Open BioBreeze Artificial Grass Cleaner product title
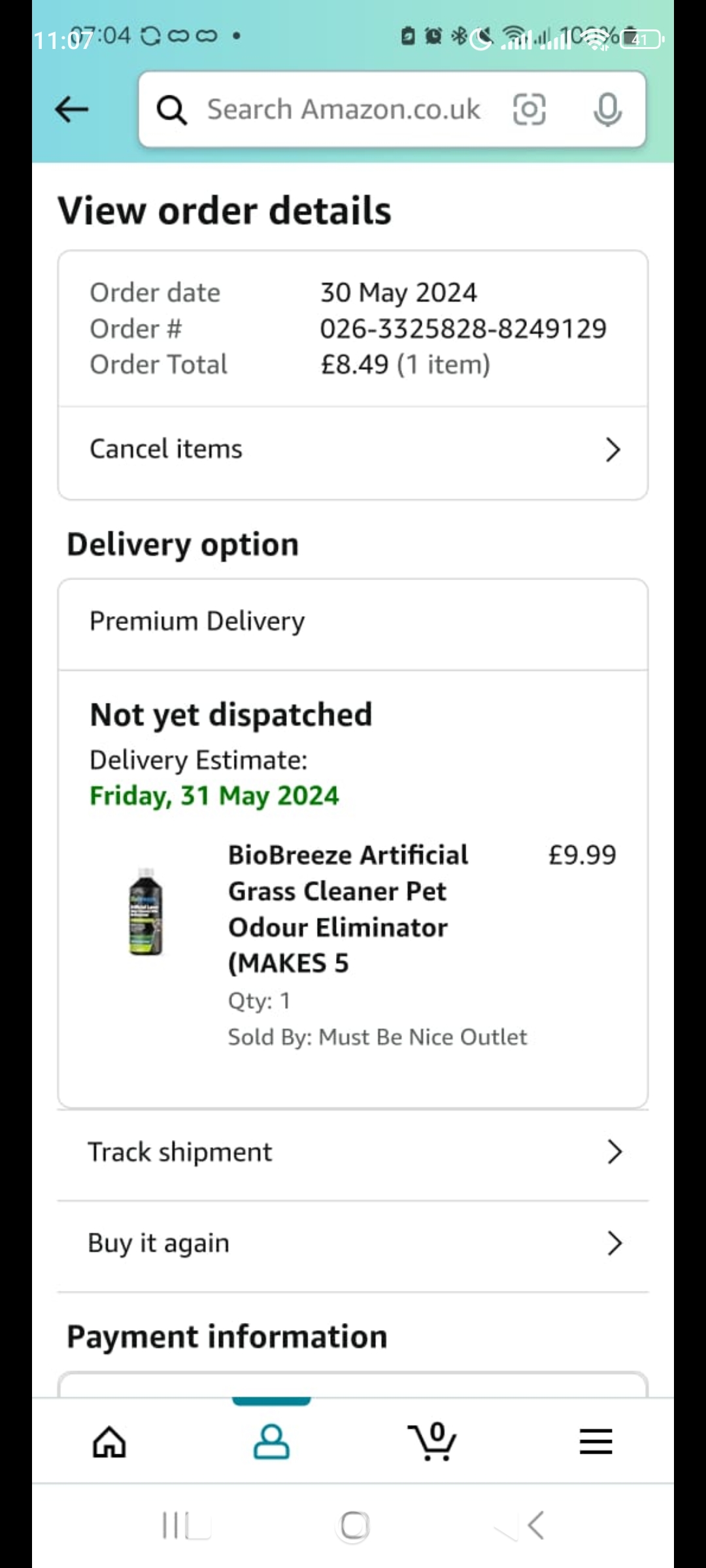The height and width of the screenshot is (1568, 706). [x=348, y=909]
